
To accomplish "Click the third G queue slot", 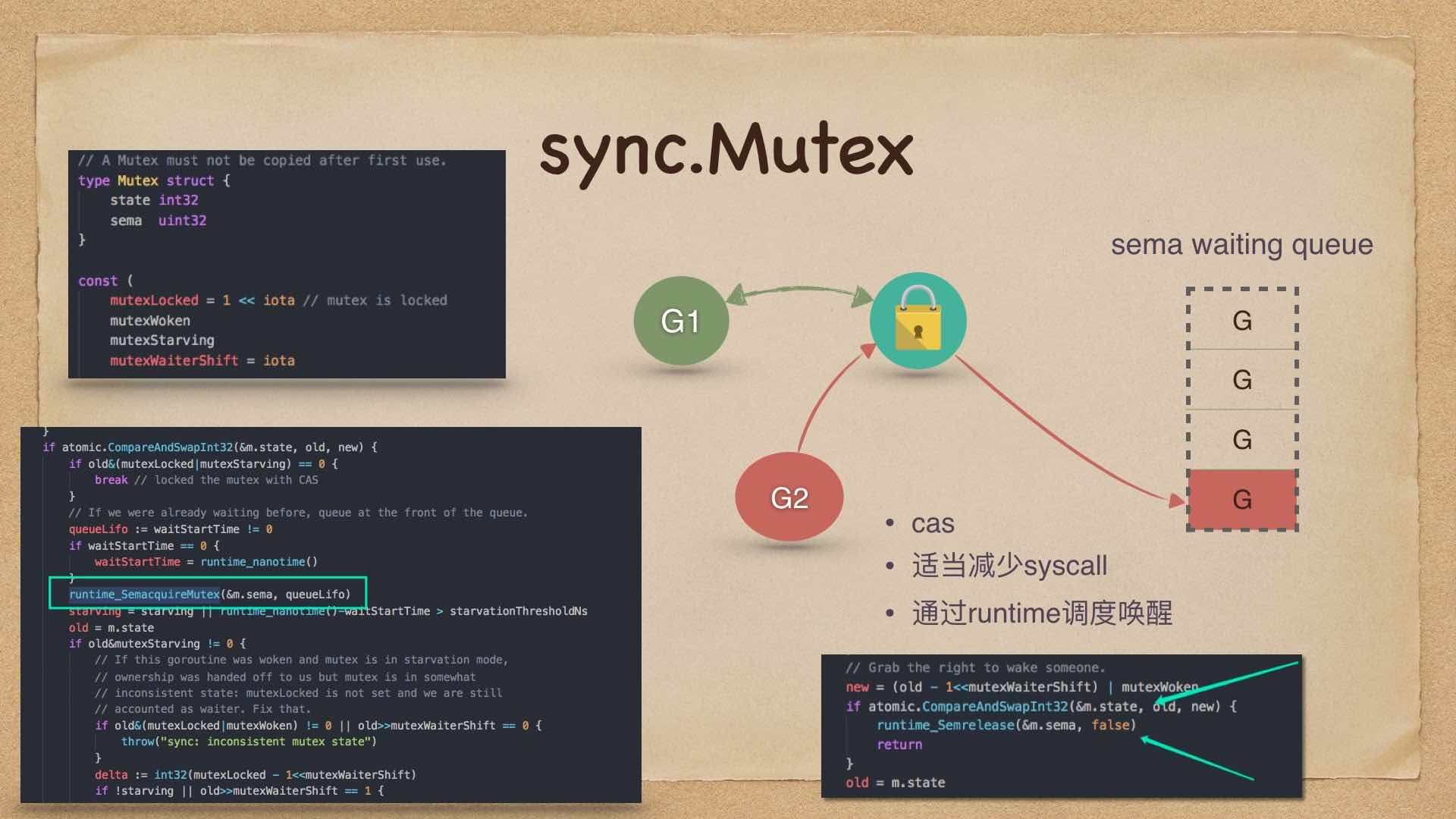I will (x=1242, y=439).
